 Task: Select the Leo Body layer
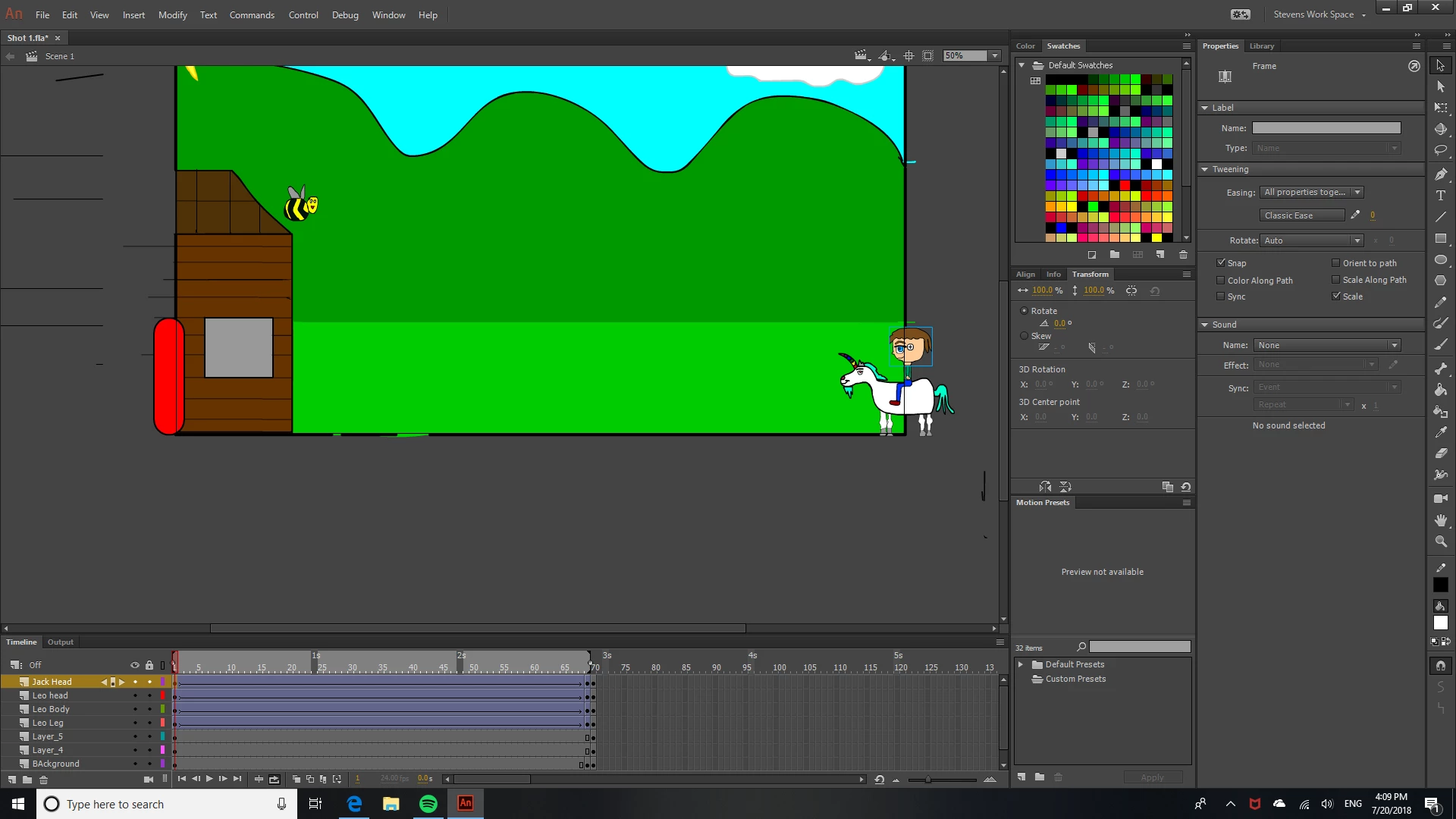[x=51, y=709]
